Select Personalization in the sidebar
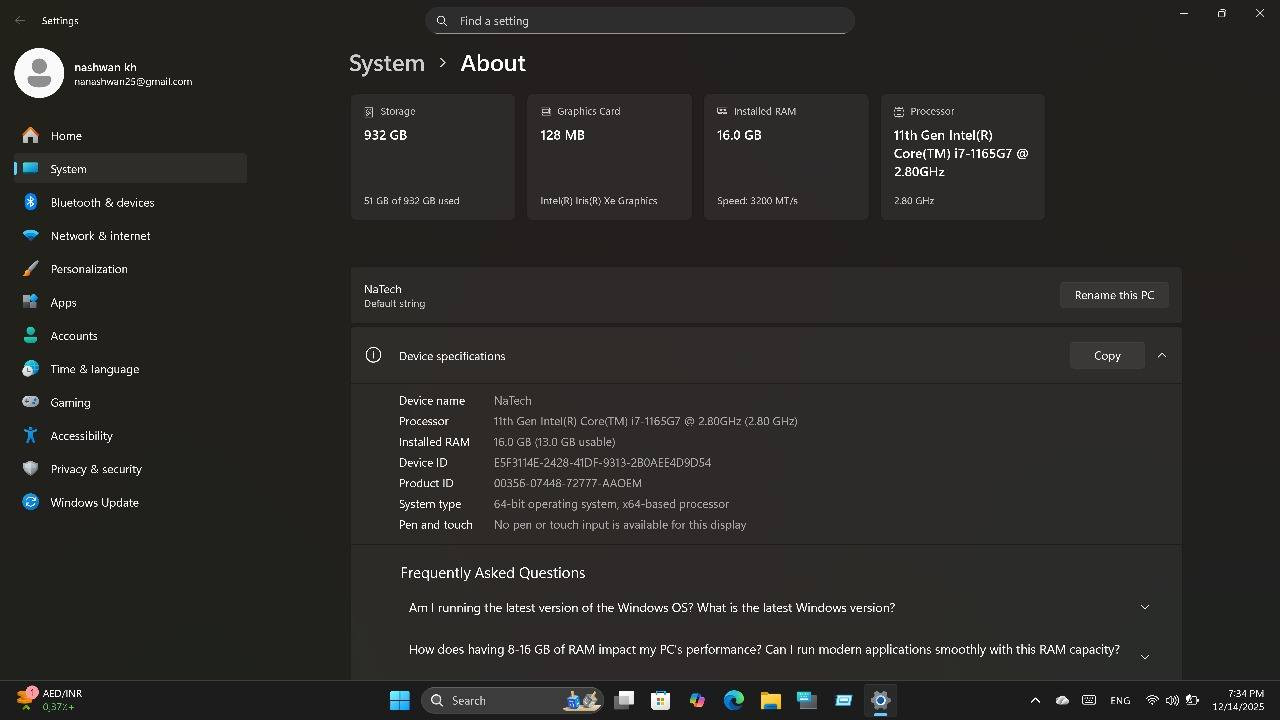The image size is (1280, 720). point(89,268)
